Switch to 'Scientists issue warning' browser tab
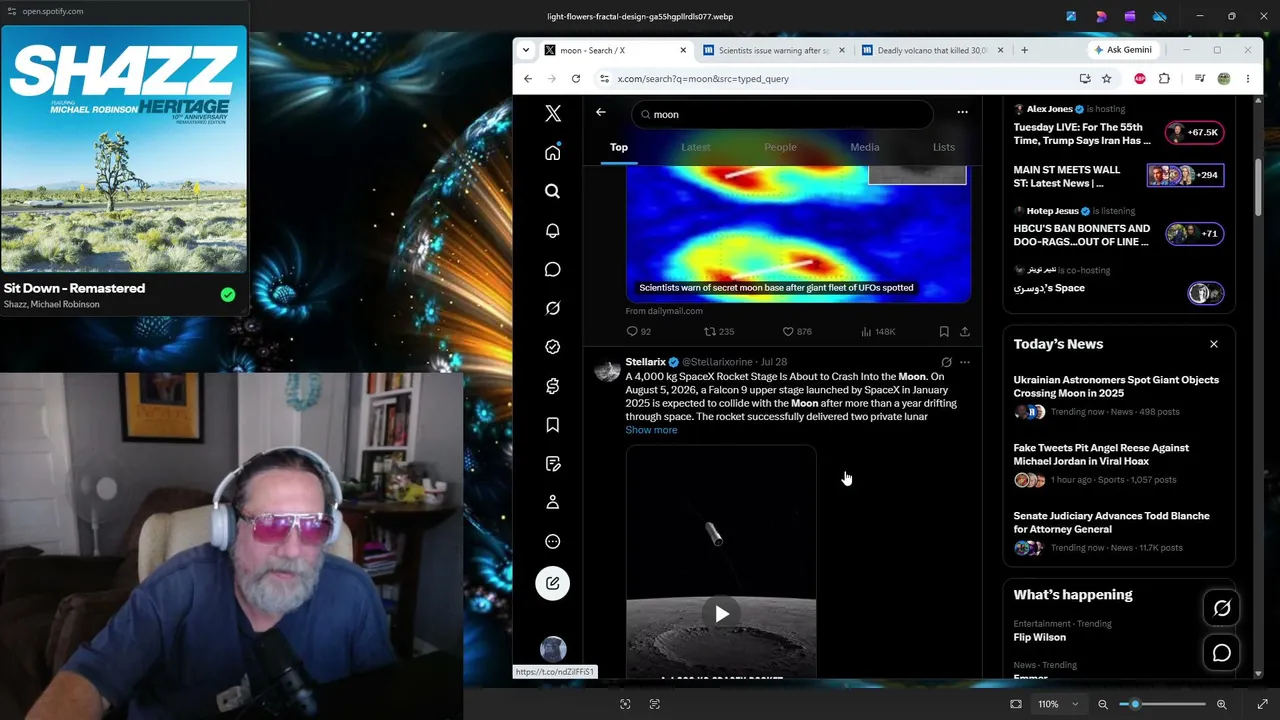Viewport: 1280px width, 720px height. point(774,50)
